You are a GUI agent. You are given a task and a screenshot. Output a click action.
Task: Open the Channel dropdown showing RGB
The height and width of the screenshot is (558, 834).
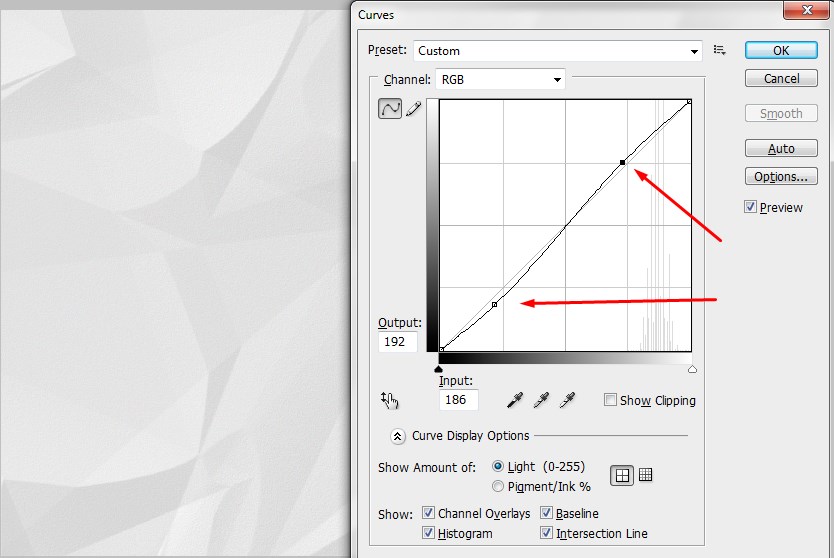[x=500, y=80]
